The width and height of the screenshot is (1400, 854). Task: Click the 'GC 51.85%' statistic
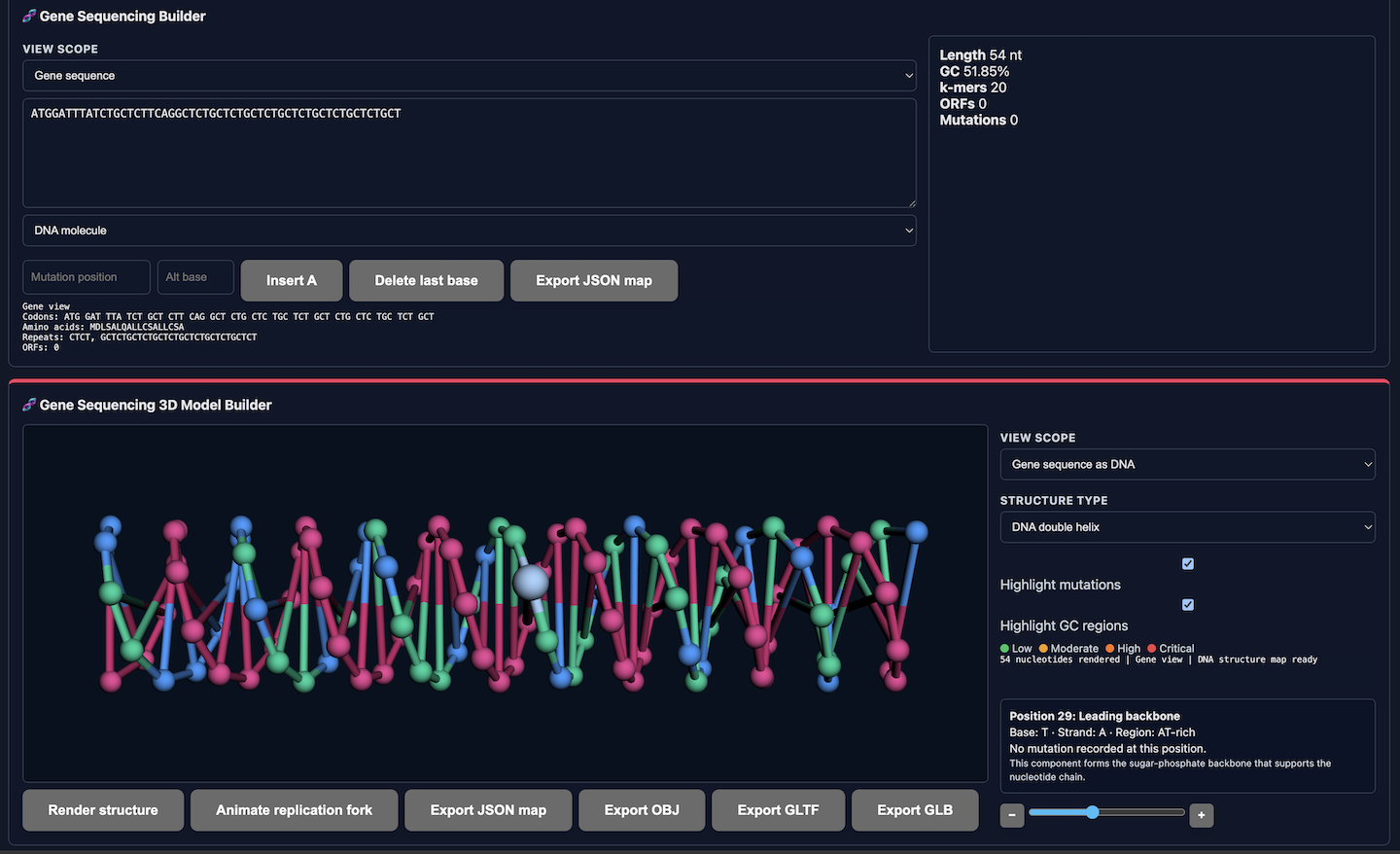click(x=974, y=71)
